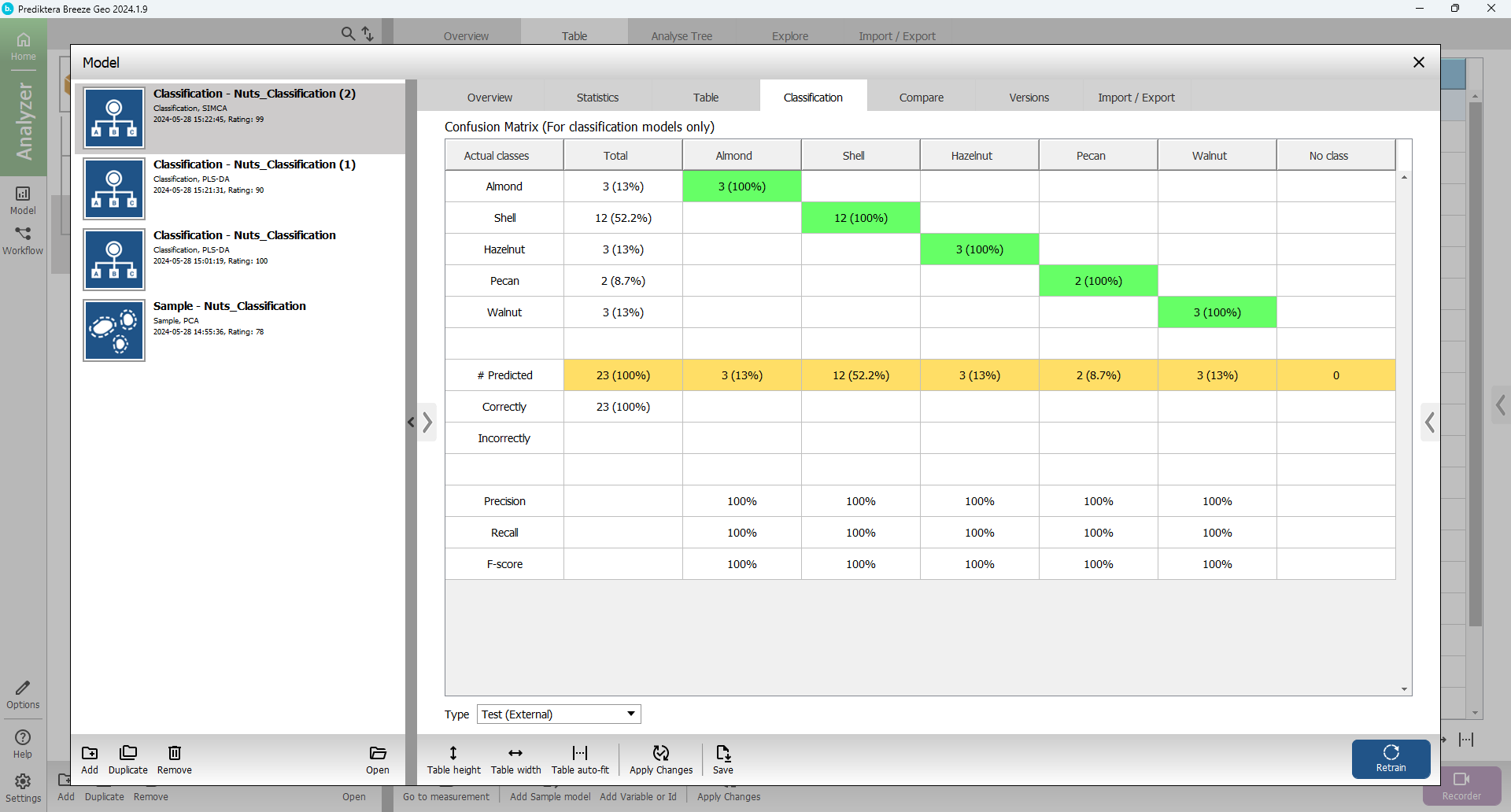
Task: Save the confusion matrix
Action: [722, 758]
